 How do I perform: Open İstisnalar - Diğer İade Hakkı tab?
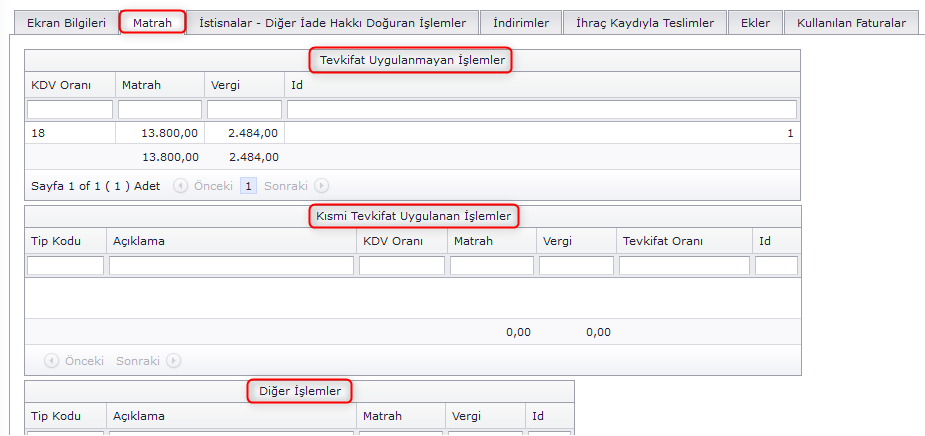point(332,22)
